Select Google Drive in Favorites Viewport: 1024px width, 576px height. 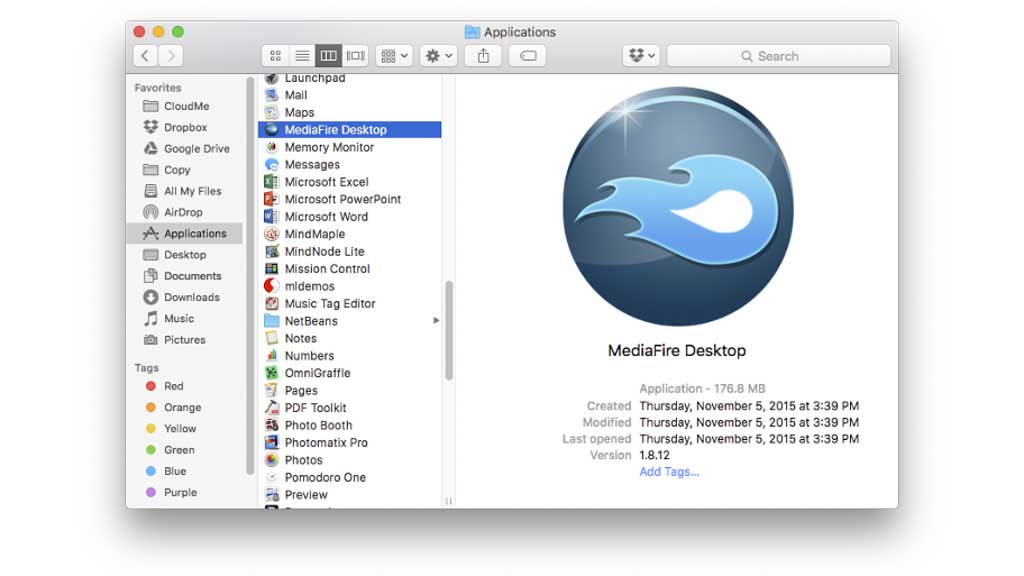pyautogui.click(x=196, y=148)
